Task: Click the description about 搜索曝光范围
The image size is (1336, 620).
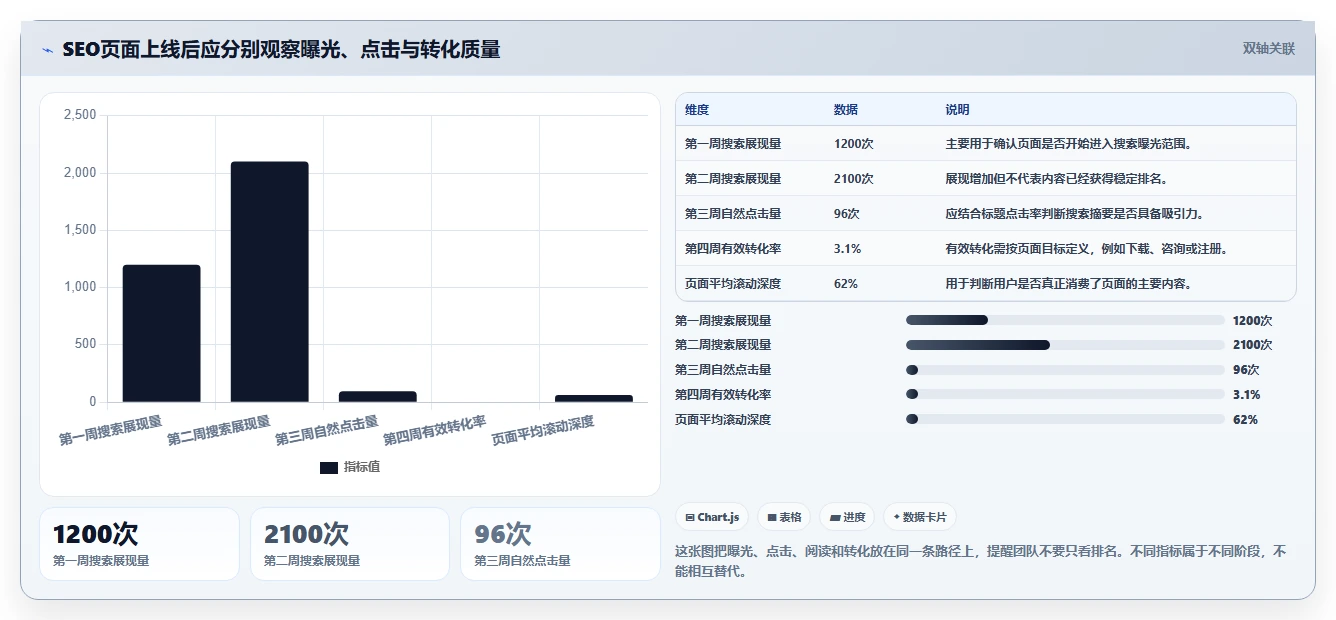Action: point(1069,144)
